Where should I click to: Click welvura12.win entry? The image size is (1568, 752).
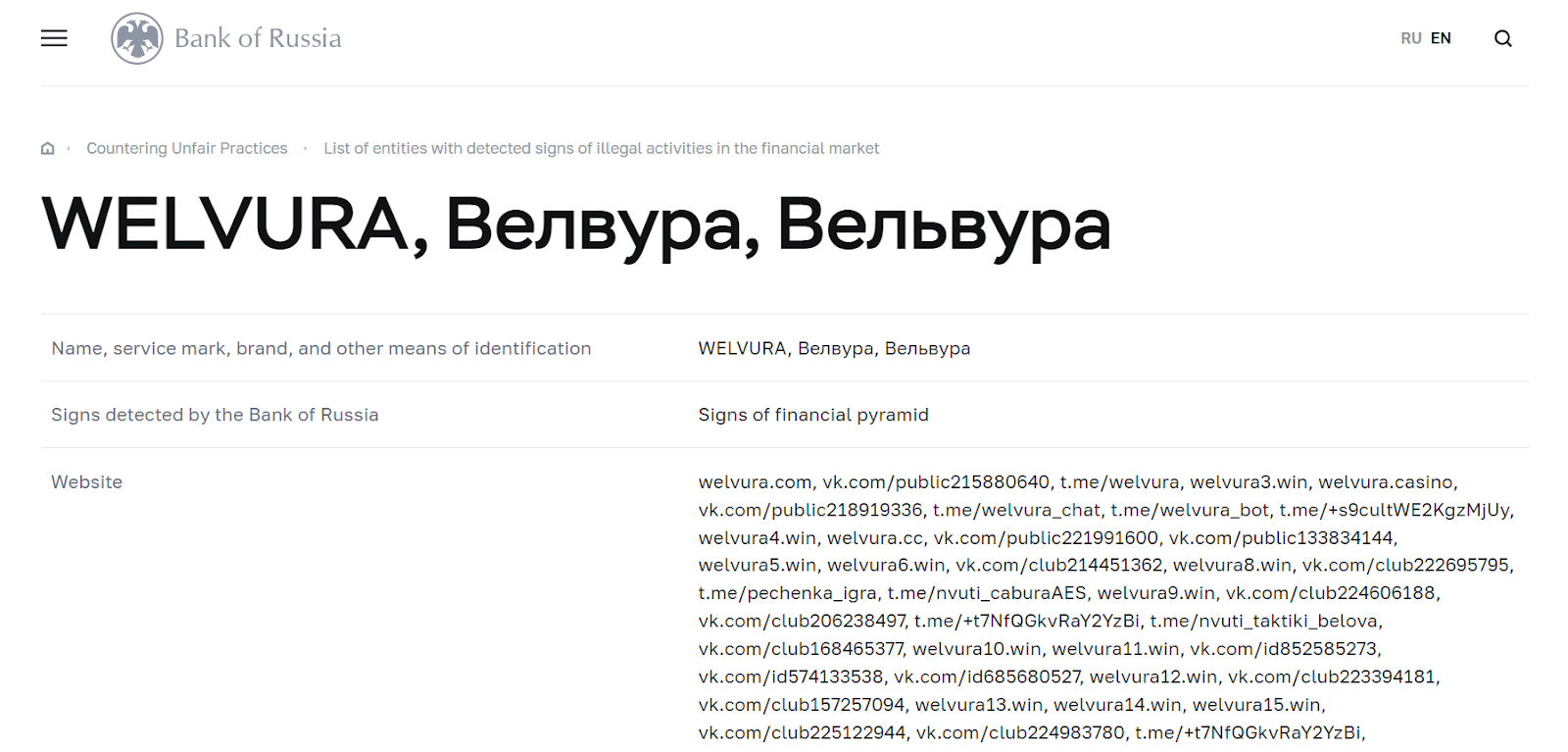1153,677
